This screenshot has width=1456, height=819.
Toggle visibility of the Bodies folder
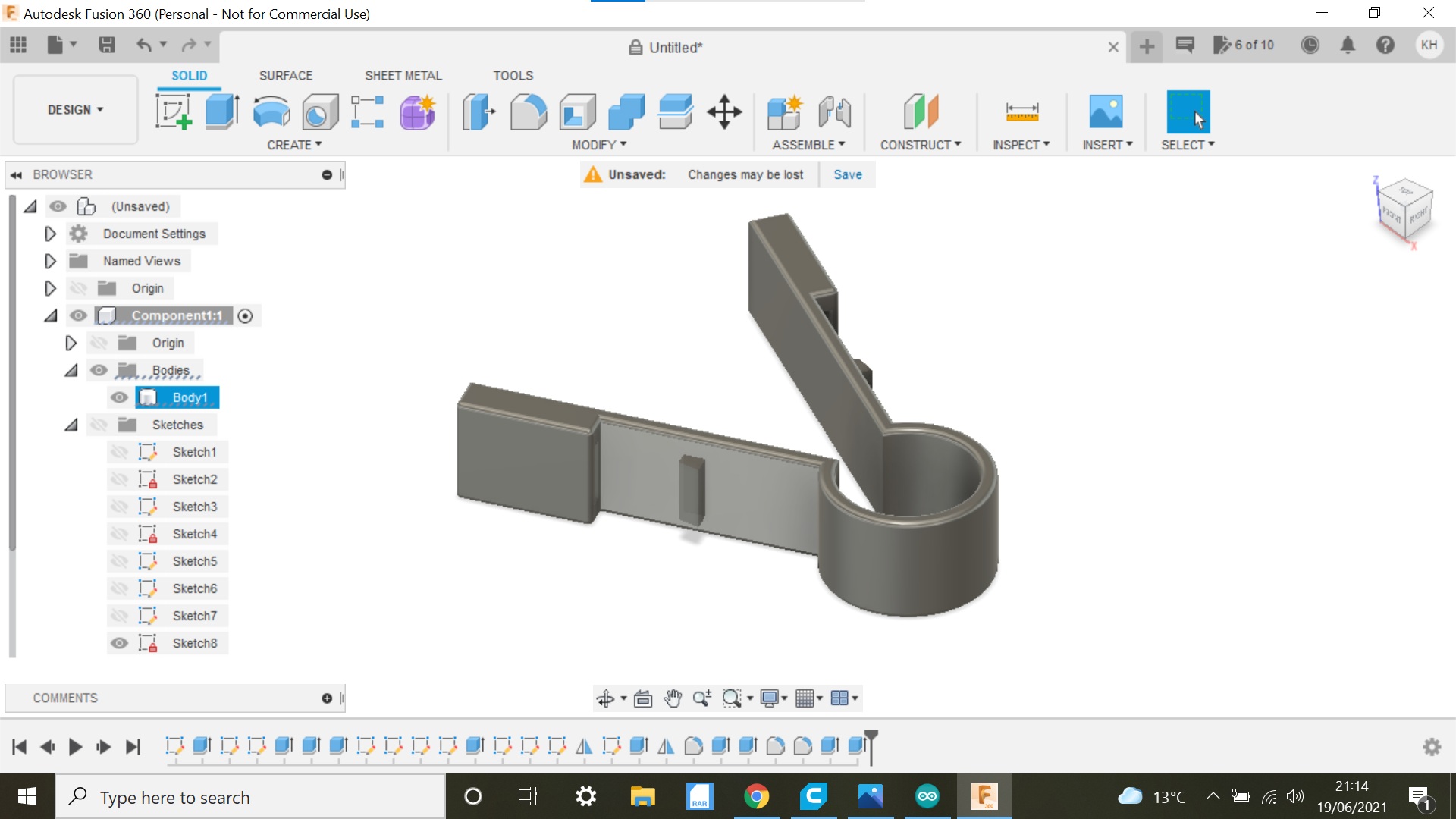pyautogui.click(x=99, y=370)
